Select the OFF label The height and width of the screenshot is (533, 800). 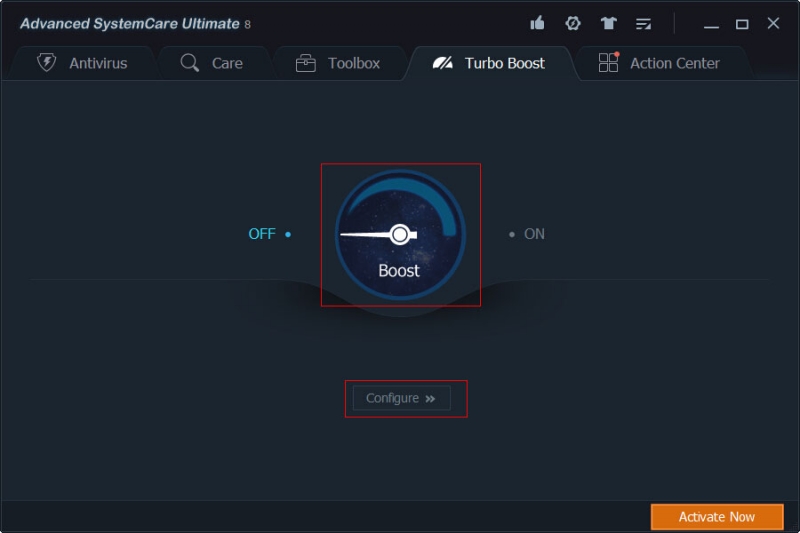coord(262,234)
